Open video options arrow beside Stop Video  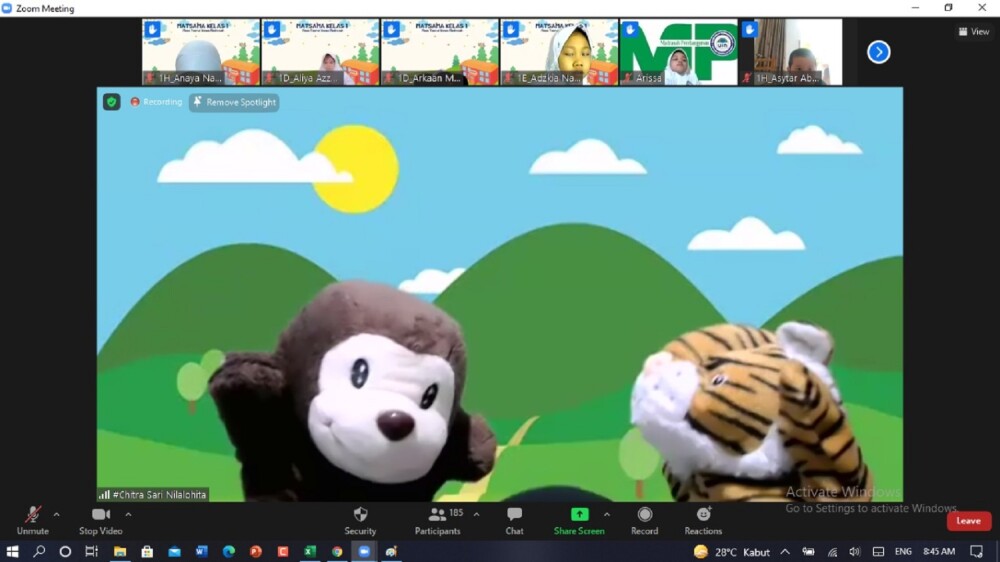(128, 514)
